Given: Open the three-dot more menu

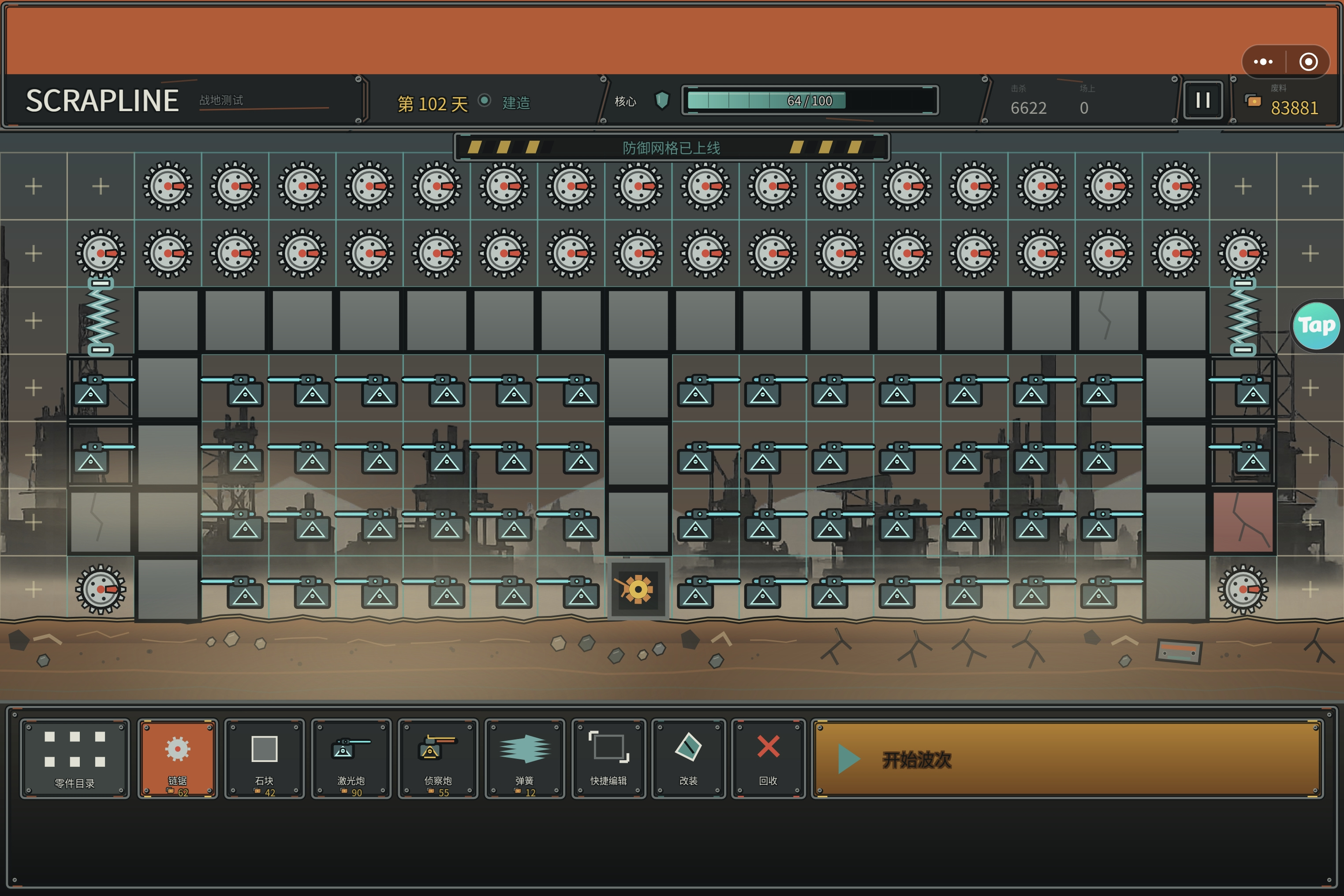Looking at the screenshot, I should 1263,62.
